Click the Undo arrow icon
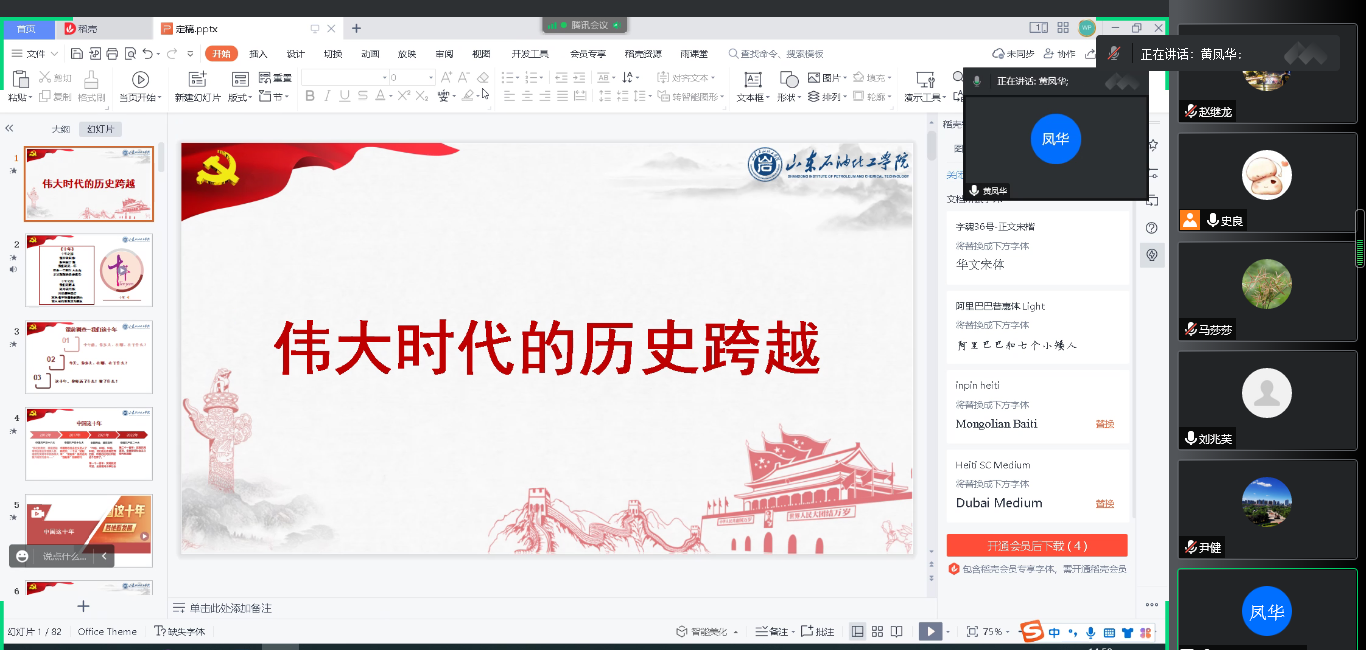This screenshot has height=650, width=1366. click(x=147, y=54)
